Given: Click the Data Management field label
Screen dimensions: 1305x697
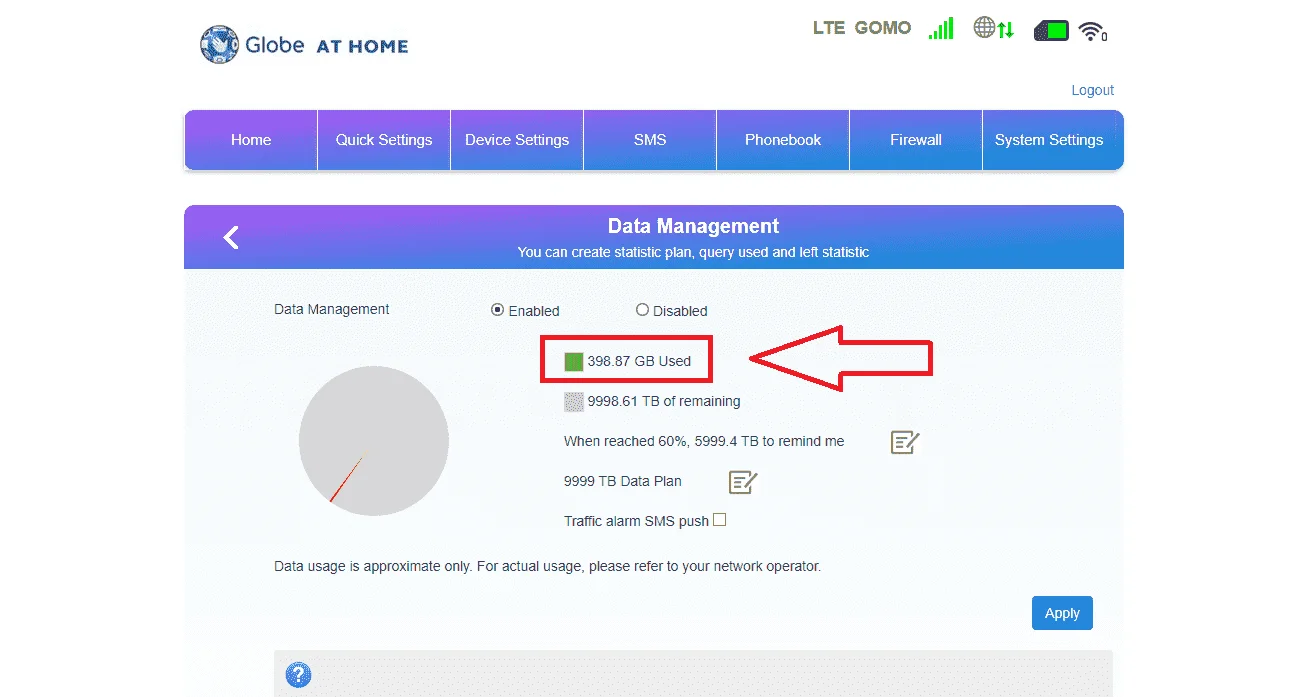Looking at the screenshot, I should (x=332, y=309).
